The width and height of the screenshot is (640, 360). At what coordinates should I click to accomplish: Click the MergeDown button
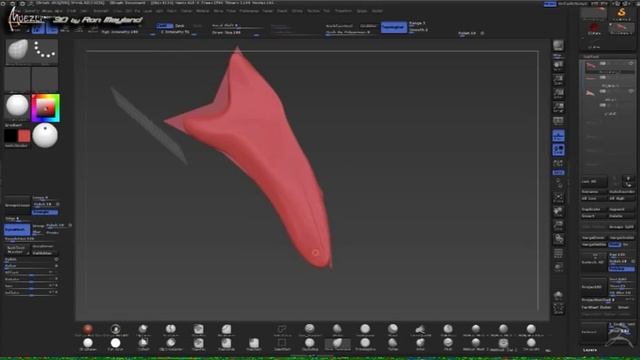(593, 238)
